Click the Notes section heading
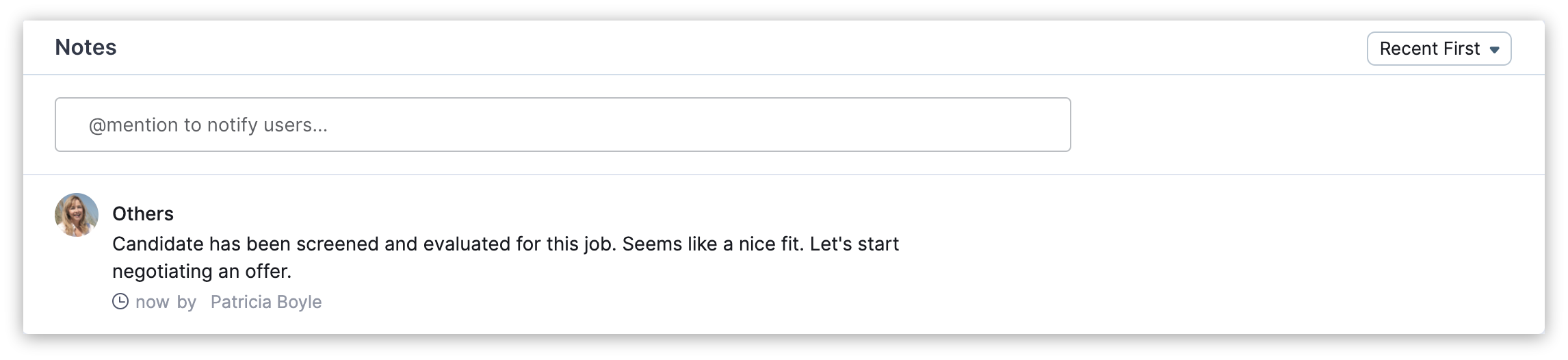This screenshot has width=1568, height=360. (86, 47)
